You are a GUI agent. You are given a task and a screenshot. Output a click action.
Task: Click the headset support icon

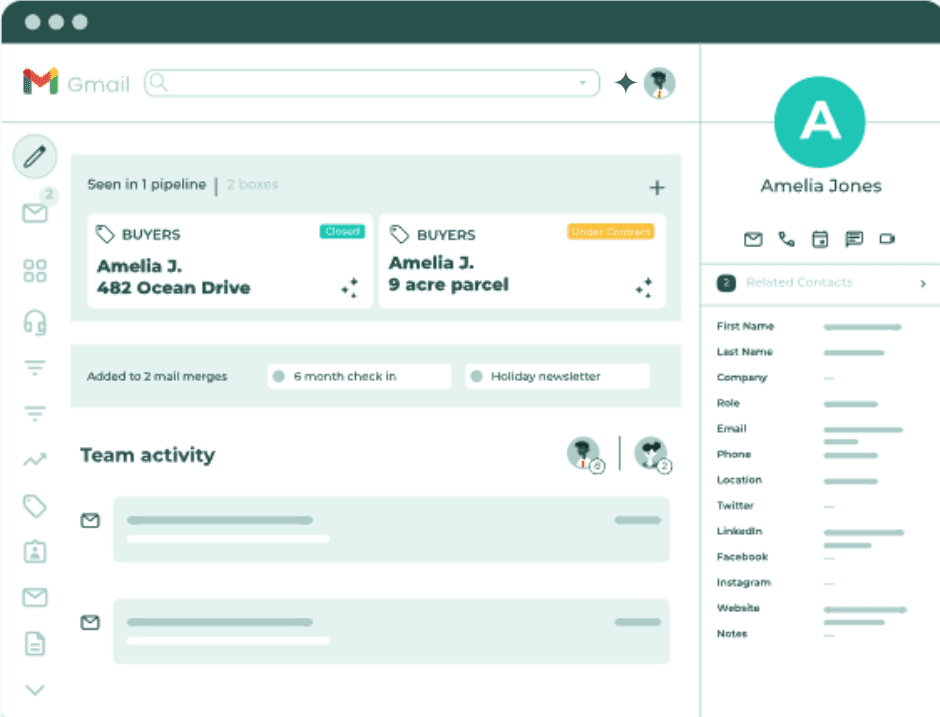(x=35, y=322)
